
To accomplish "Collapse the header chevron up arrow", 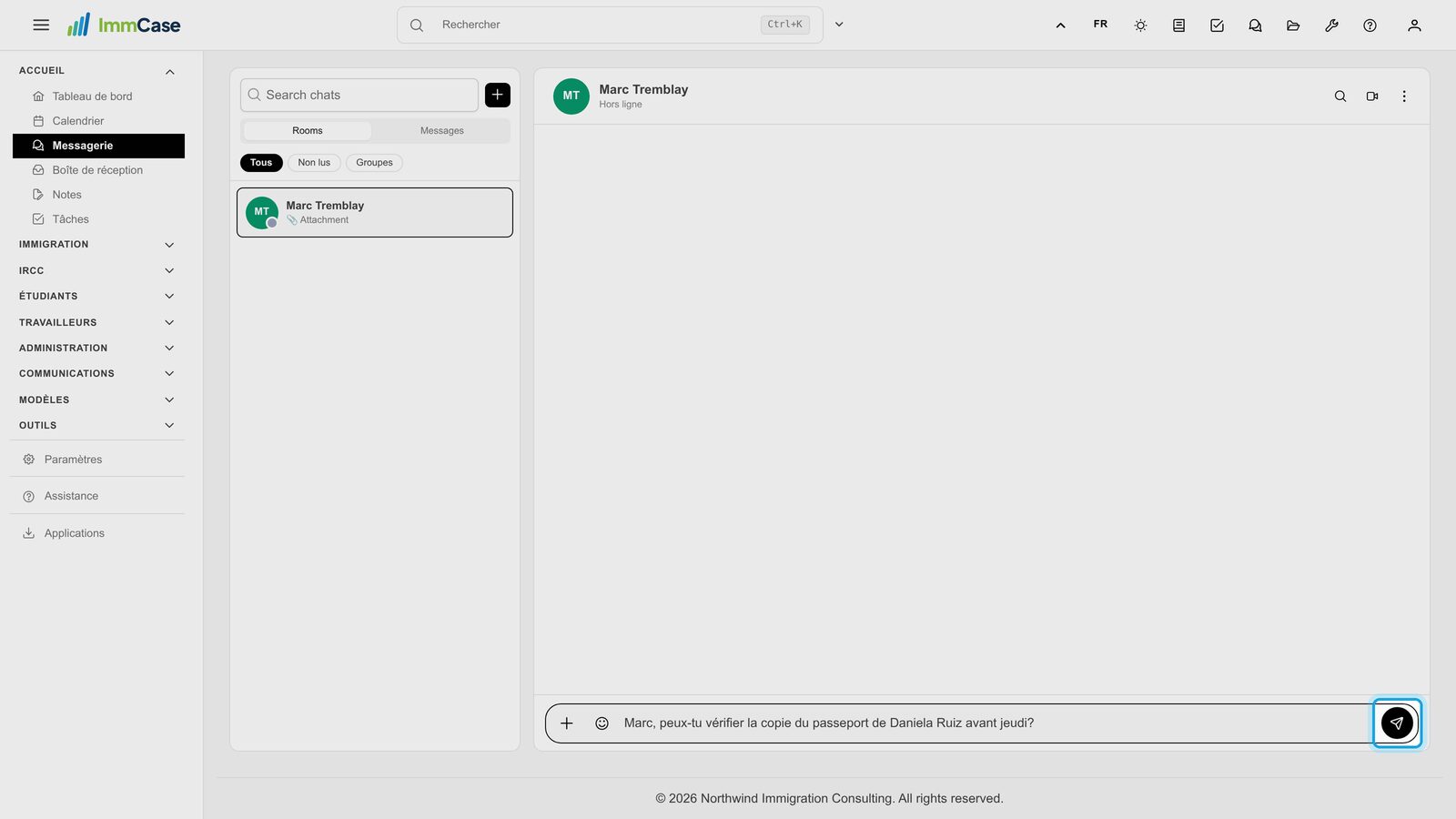I will click(1060, 25).
